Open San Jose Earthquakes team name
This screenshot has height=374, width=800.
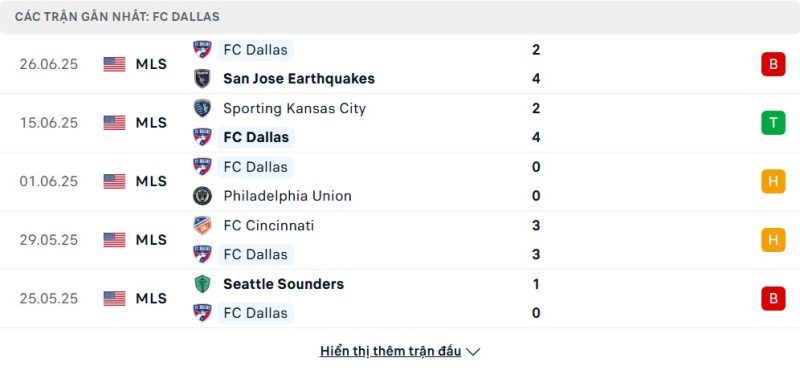(299, 79)
